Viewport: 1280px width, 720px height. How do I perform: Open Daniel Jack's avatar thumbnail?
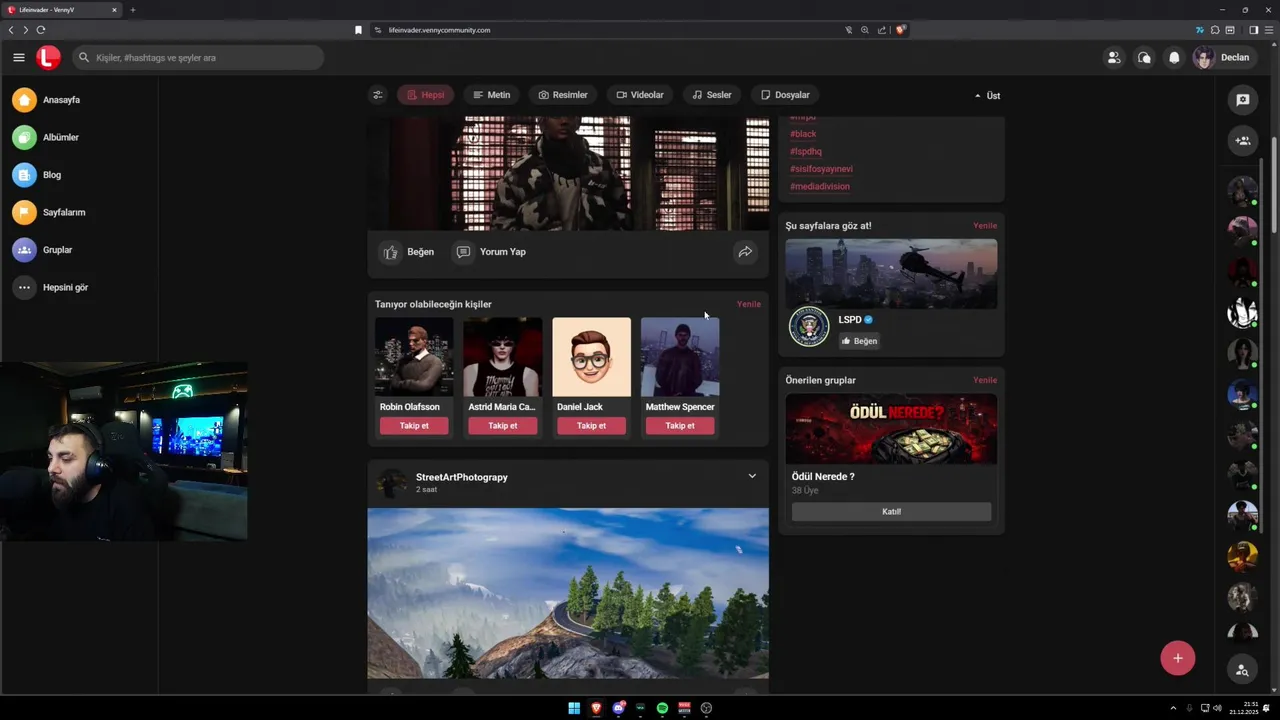[592, 357]
